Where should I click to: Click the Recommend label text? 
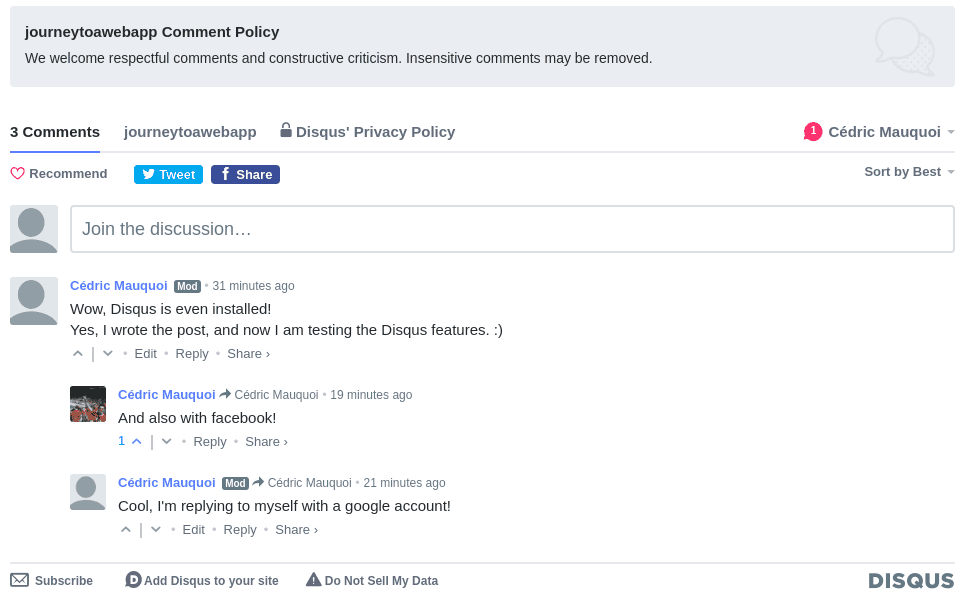[68, 174]
